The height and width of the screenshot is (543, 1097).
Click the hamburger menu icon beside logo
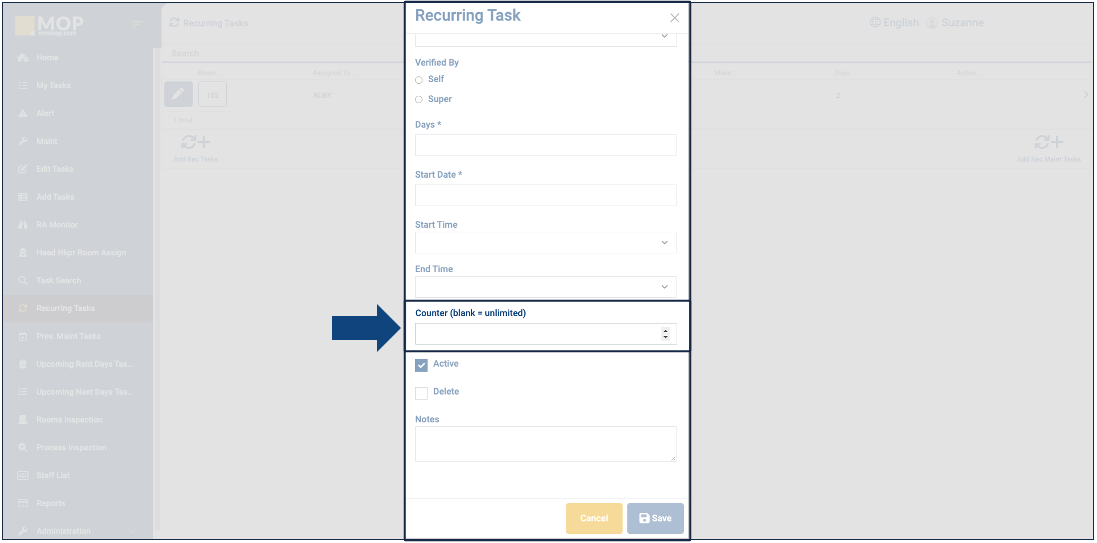(x=138, y=23)
